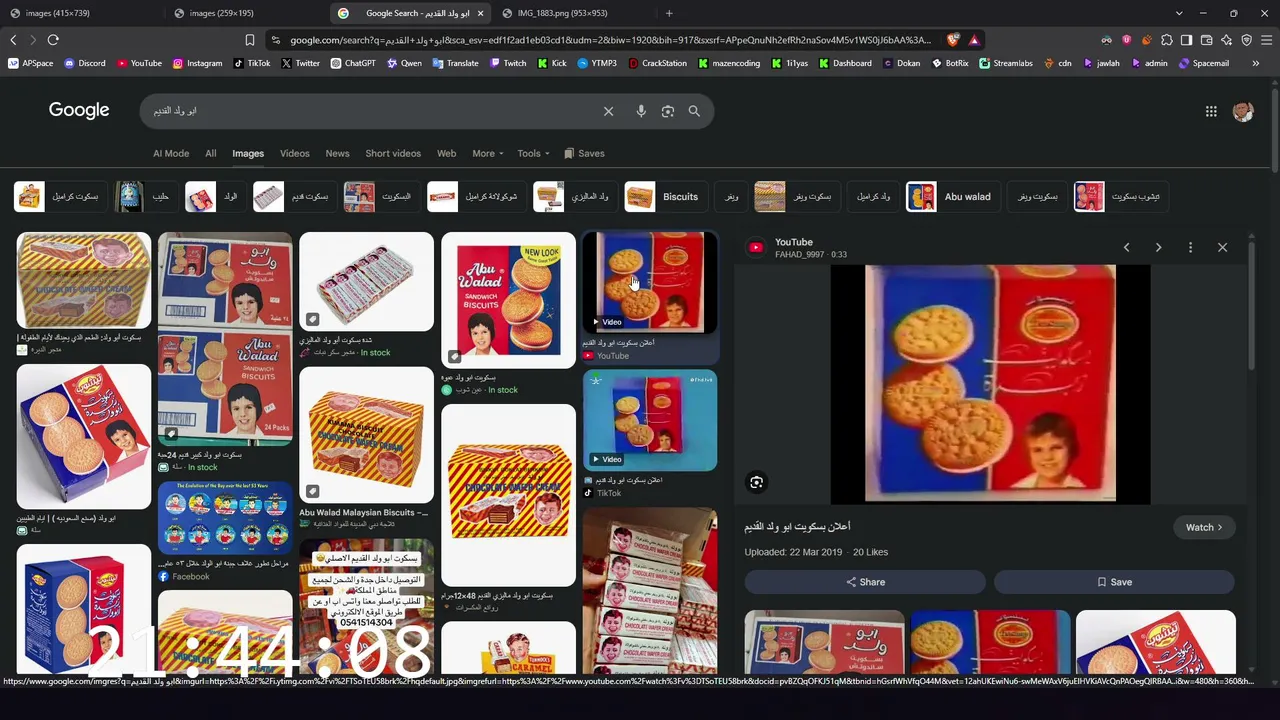This screenshot has width=1280, height=720.
Task: Clear the Google search box text
Action: [608, 111]
